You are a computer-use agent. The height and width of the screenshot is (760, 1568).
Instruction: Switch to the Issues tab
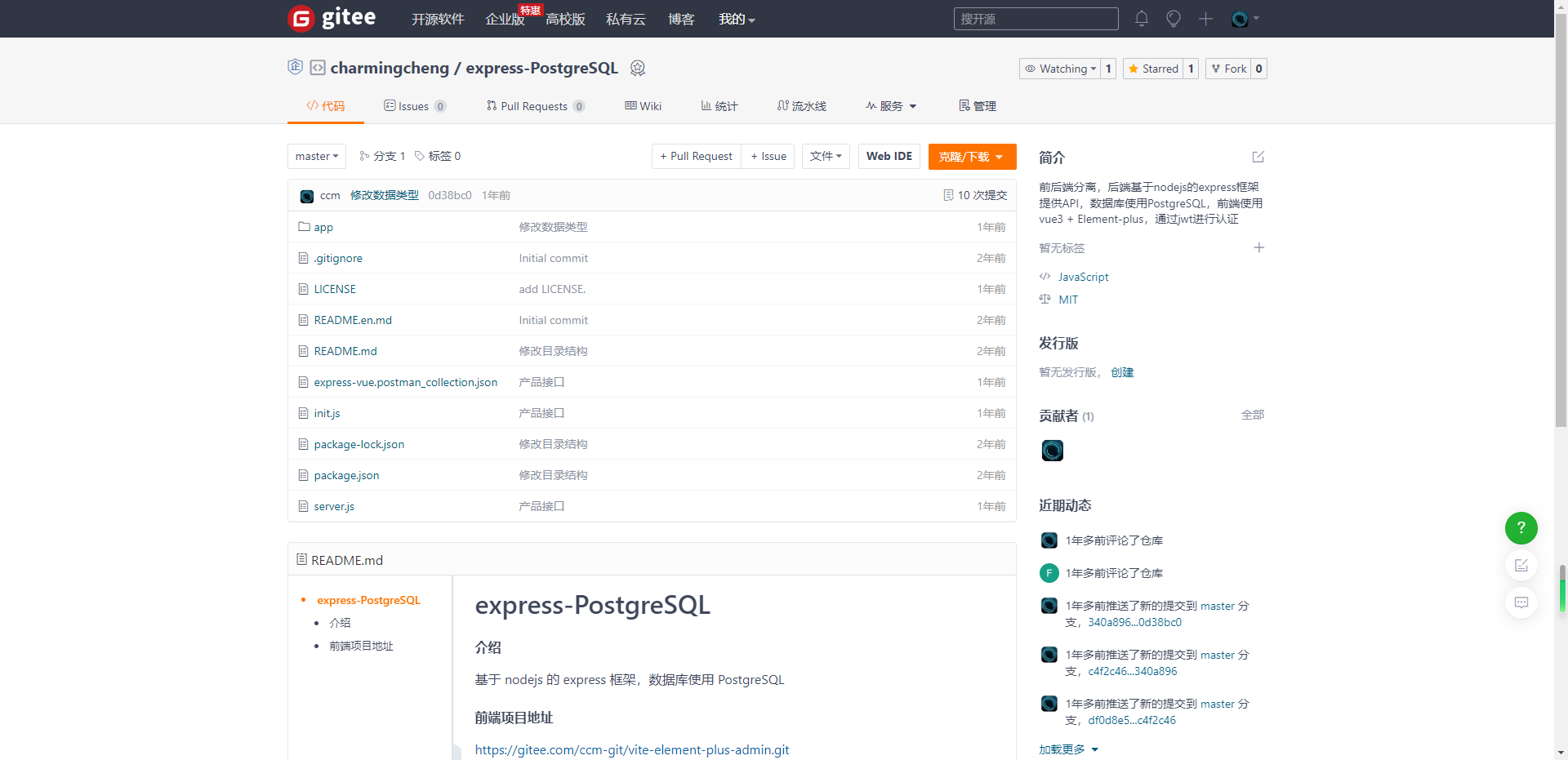[414, 106]
